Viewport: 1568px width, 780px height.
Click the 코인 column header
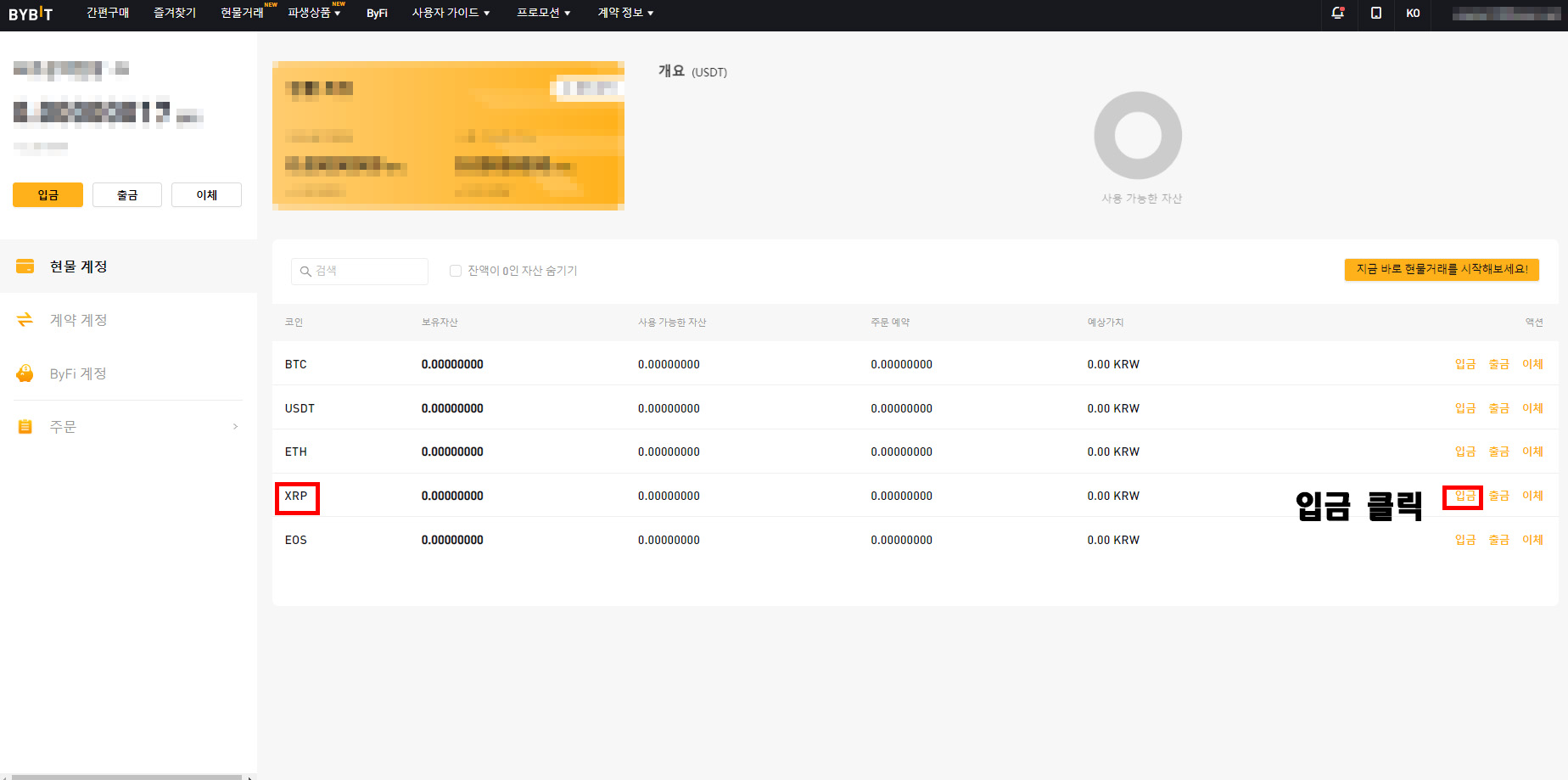[x=294, y=323]
